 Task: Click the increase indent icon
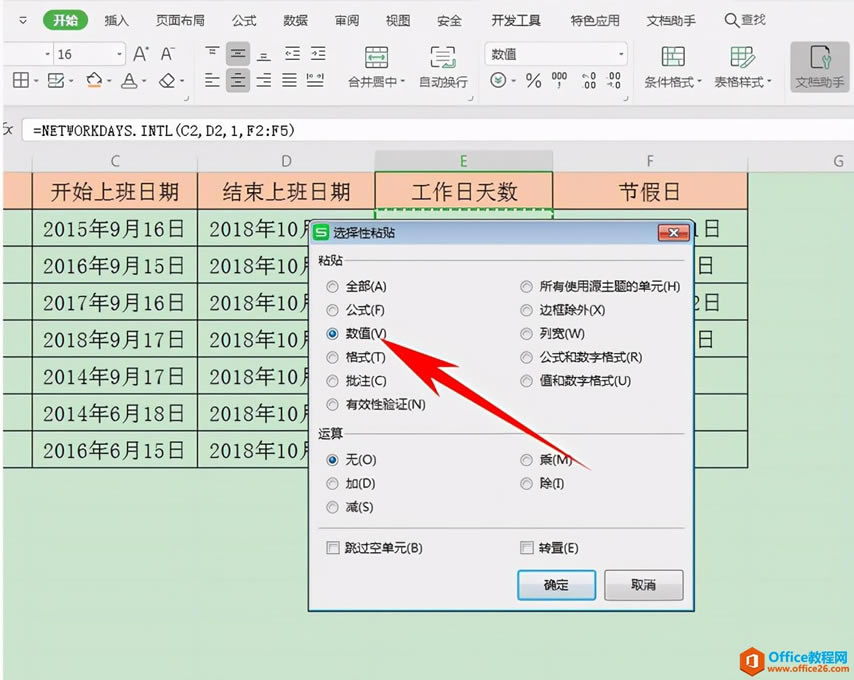coord(318,53)
